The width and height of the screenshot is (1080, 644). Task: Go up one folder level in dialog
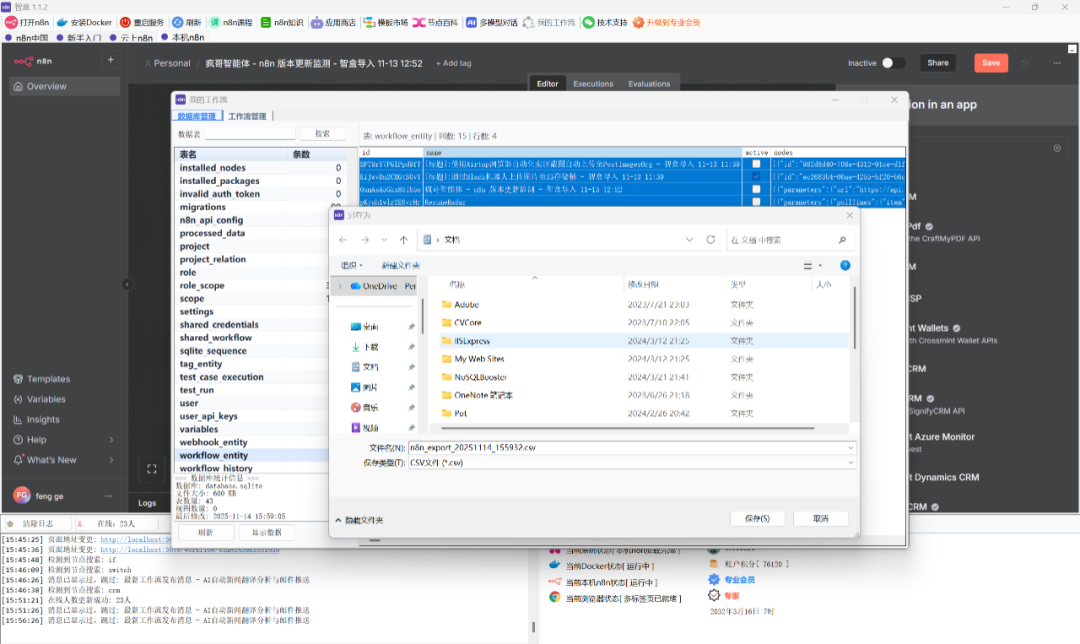(403, 240)
